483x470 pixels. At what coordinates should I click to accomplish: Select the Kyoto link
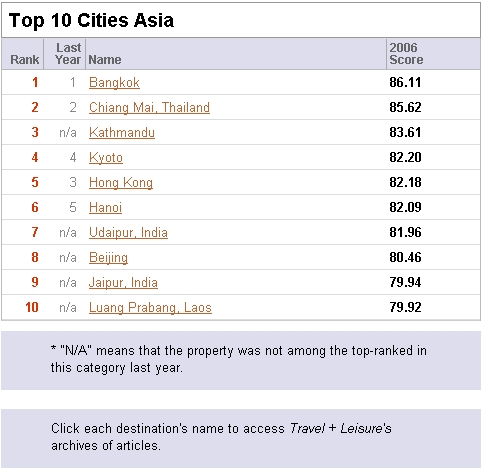(x=106, y=158)
